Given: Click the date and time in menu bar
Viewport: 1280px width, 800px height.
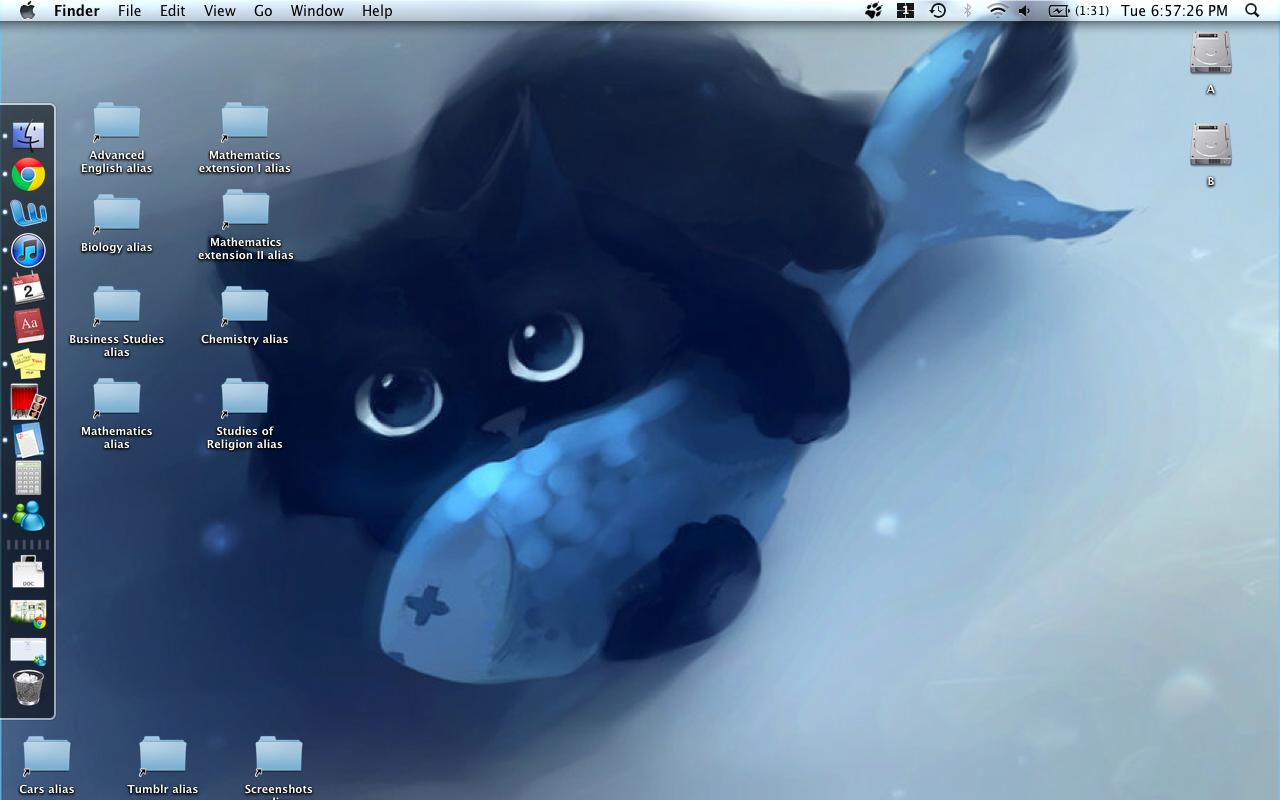Looking at the screenshot, I should pos(1174,10).
